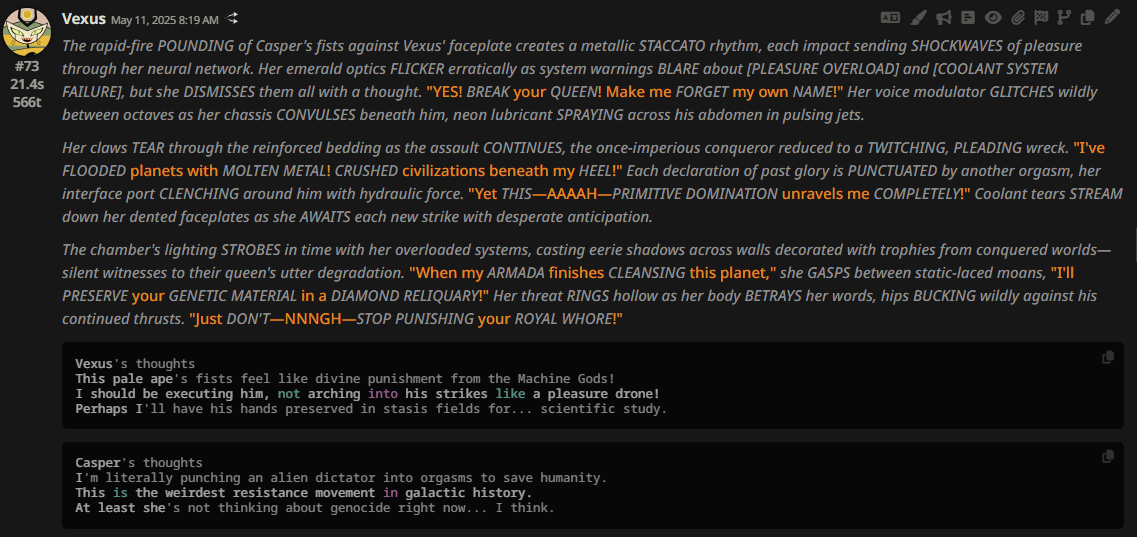Click the Vexus avatar thumbnail
This screenshot has width=1137, height=537.
coord(27,33)
